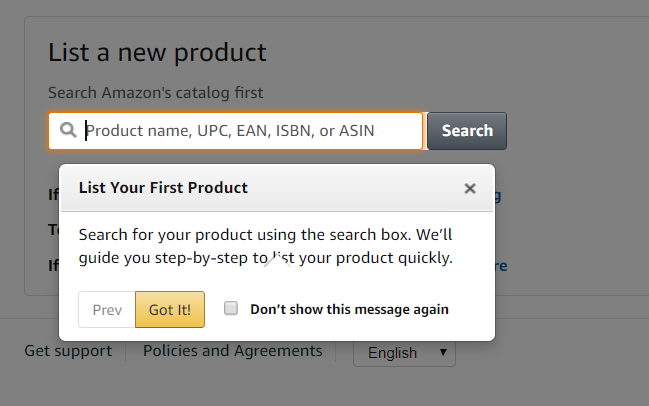
Task: Click the Search Amazon's catalog first text
Action: pyautogui.click(x=156, y=93)
